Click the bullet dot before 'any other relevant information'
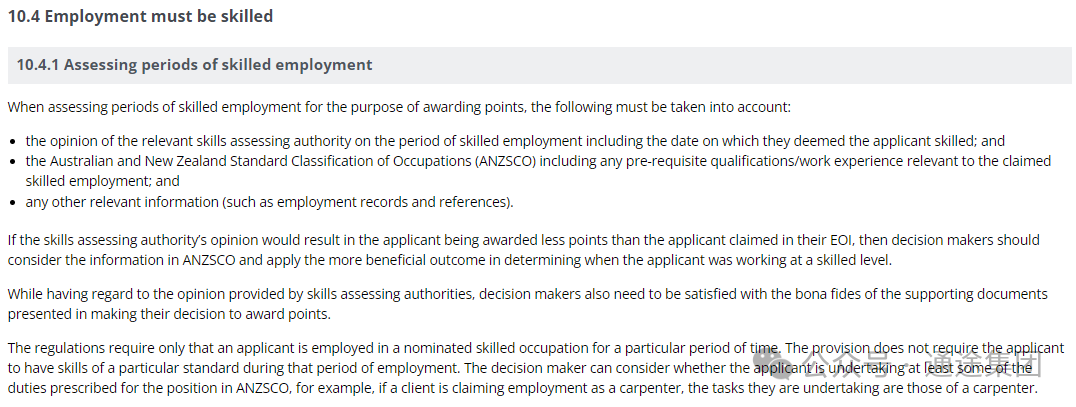Viewport: 1076px width, 407px height. click(12, 202)
